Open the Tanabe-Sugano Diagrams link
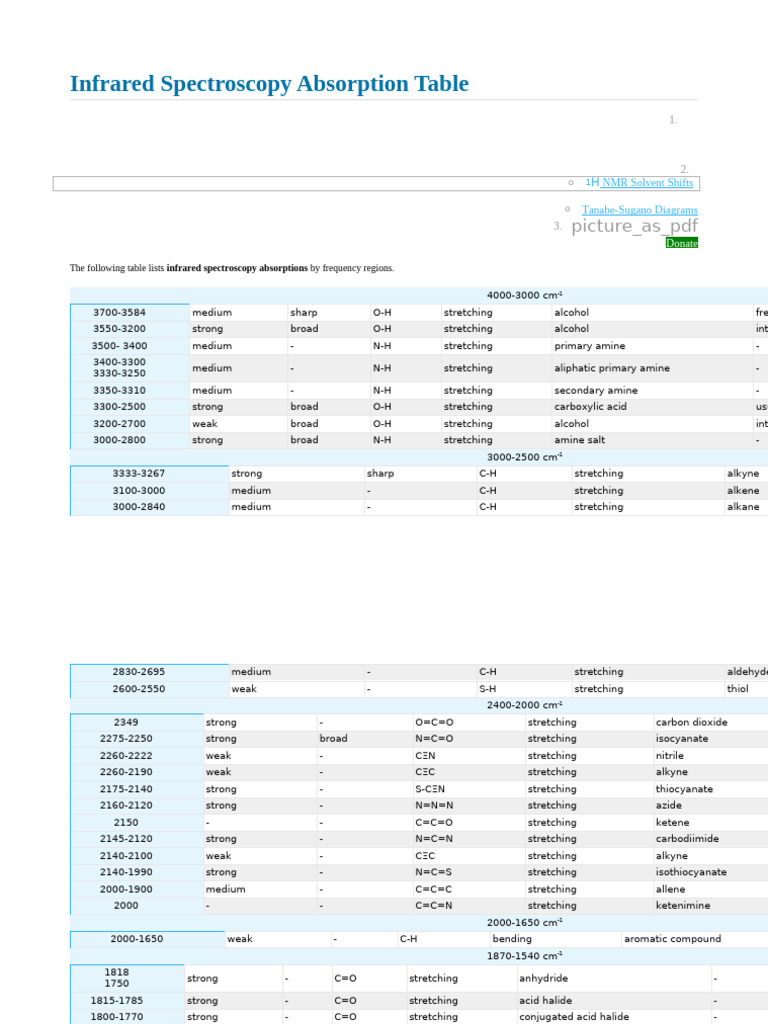Image resolution: width=768 pixels, height=1024 pixels. pos(639,210)
